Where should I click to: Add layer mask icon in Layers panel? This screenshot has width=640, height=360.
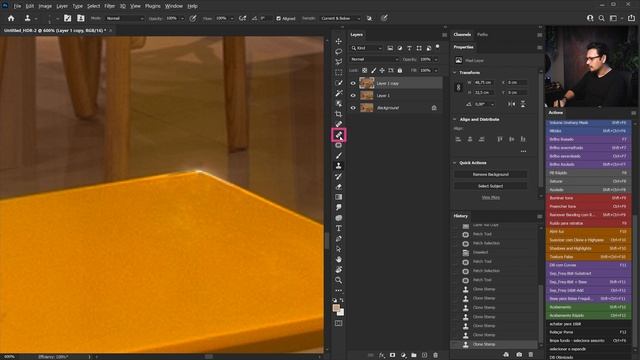point(392,355)
